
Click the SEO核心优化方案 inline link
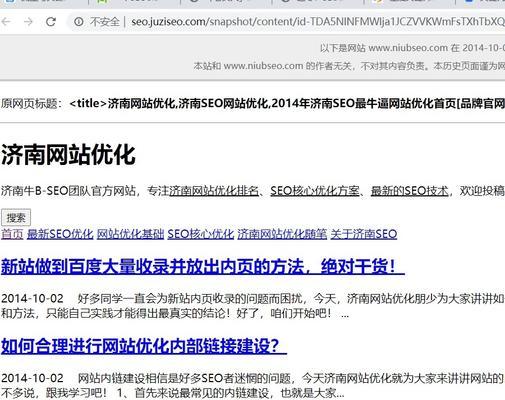pos(315,191)
